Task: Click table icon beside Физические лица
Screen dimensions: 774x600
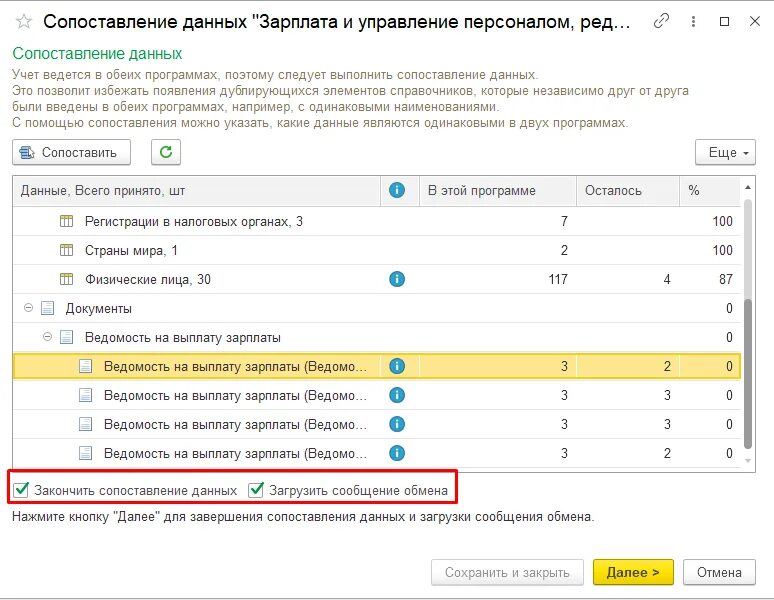Action: [66, 279]
